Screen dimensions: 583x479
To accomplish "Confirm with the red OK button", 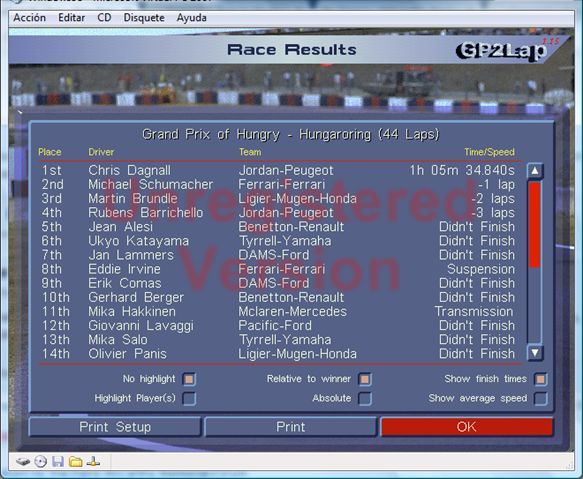I will (x=466, y=427).
